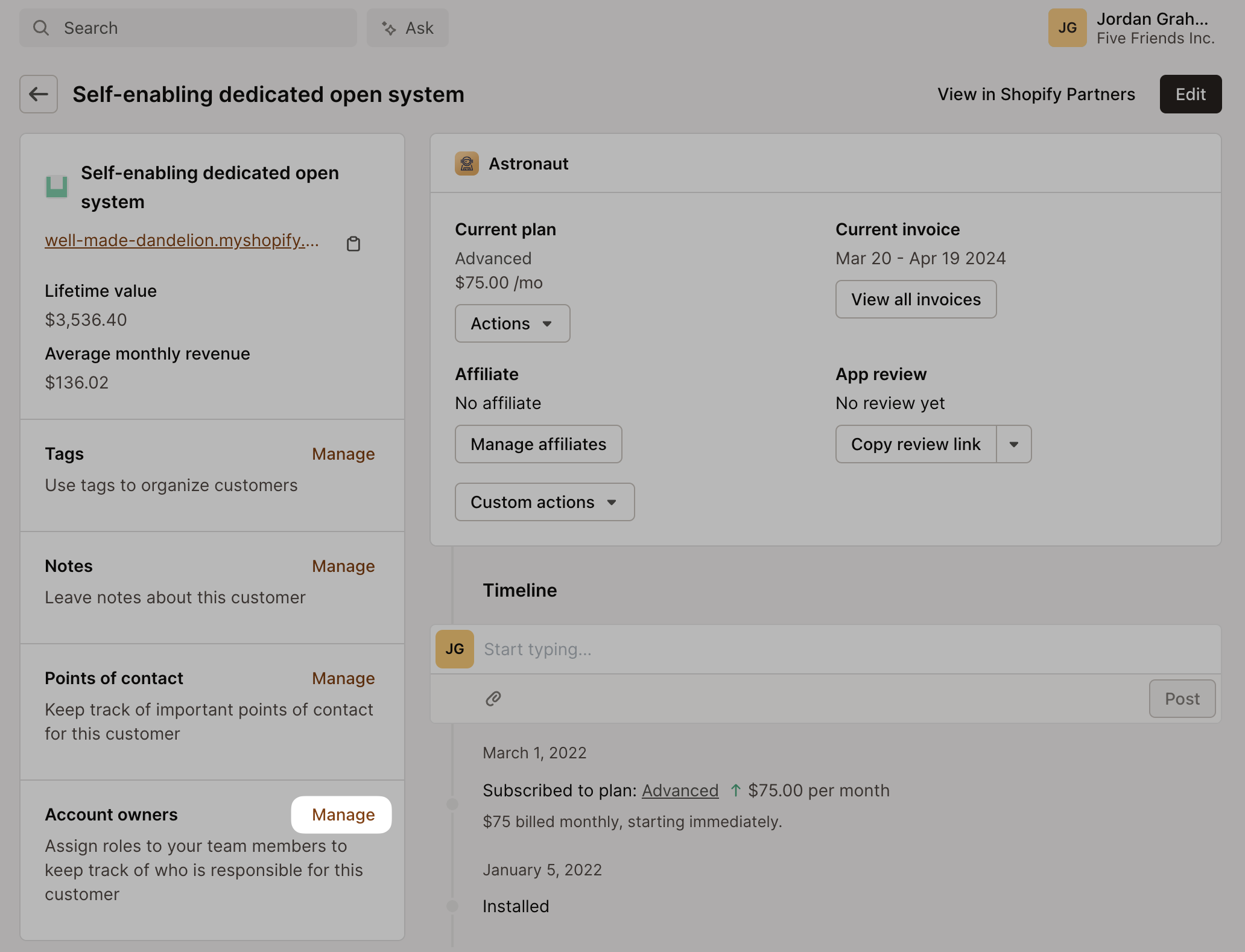
Task: Open the Actions dropdown under Current plan
Action: tap(512, 323)
